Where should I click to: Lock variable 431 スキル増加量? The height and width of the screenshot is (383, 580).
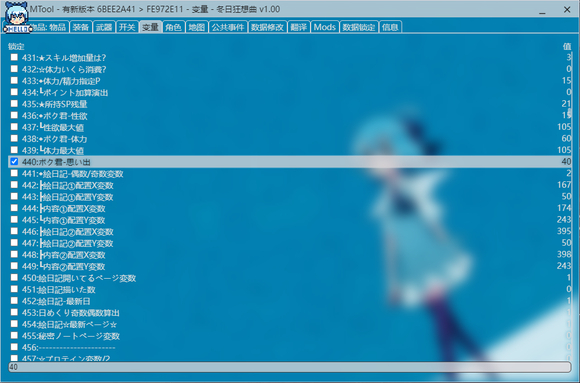point(14,57)
